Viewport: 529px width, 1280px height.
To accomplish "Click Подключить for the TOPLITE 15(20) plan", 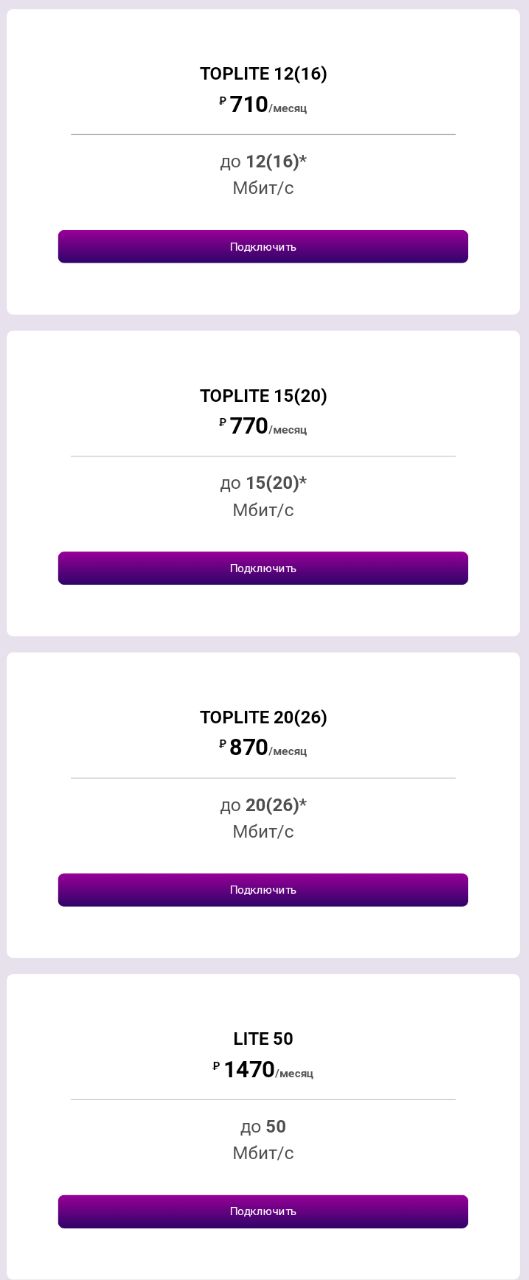I will tap(263, 568).
